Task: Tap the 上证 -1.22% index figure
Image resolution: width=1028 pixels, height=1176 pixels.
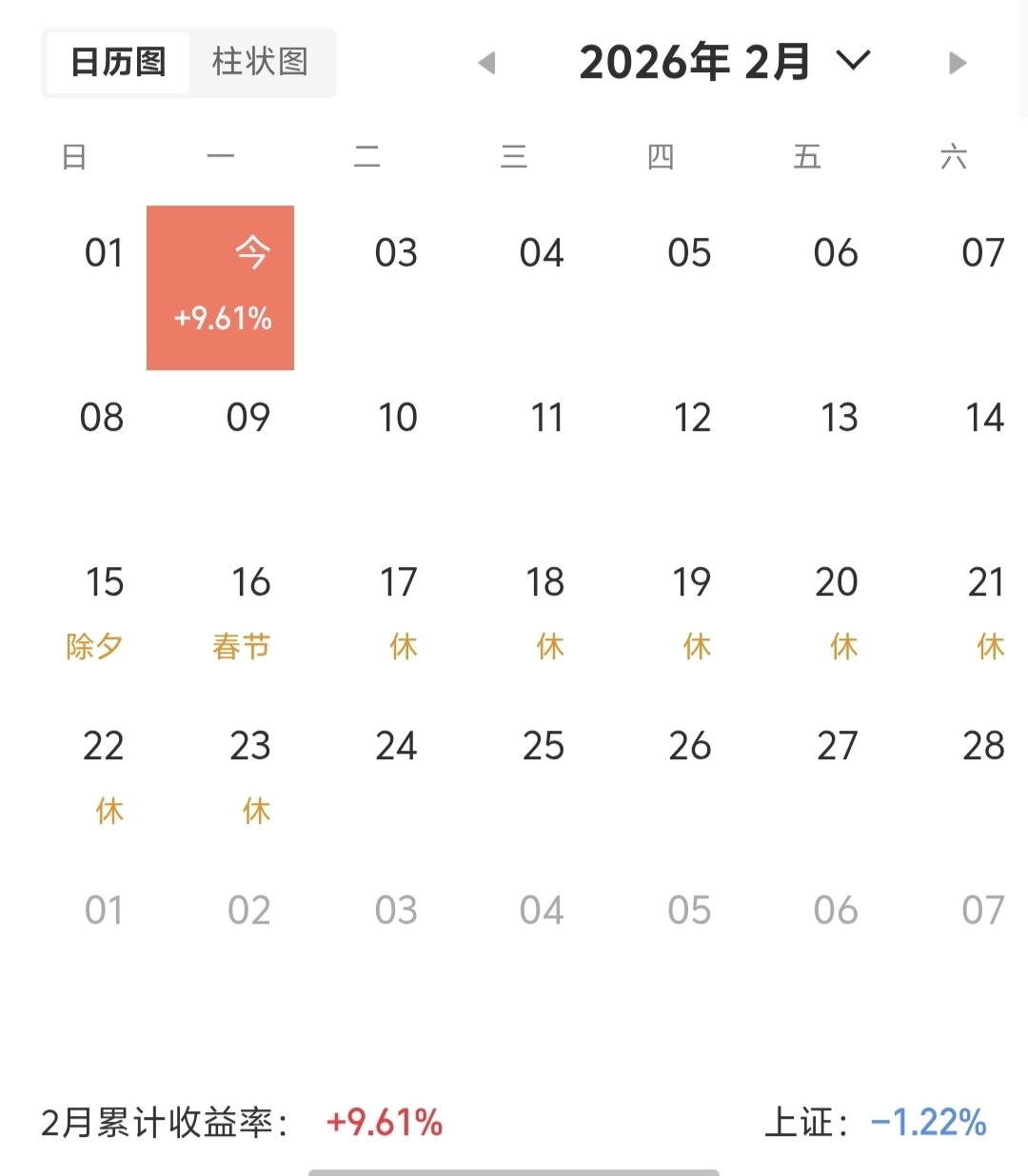Action: [928, 1123]
